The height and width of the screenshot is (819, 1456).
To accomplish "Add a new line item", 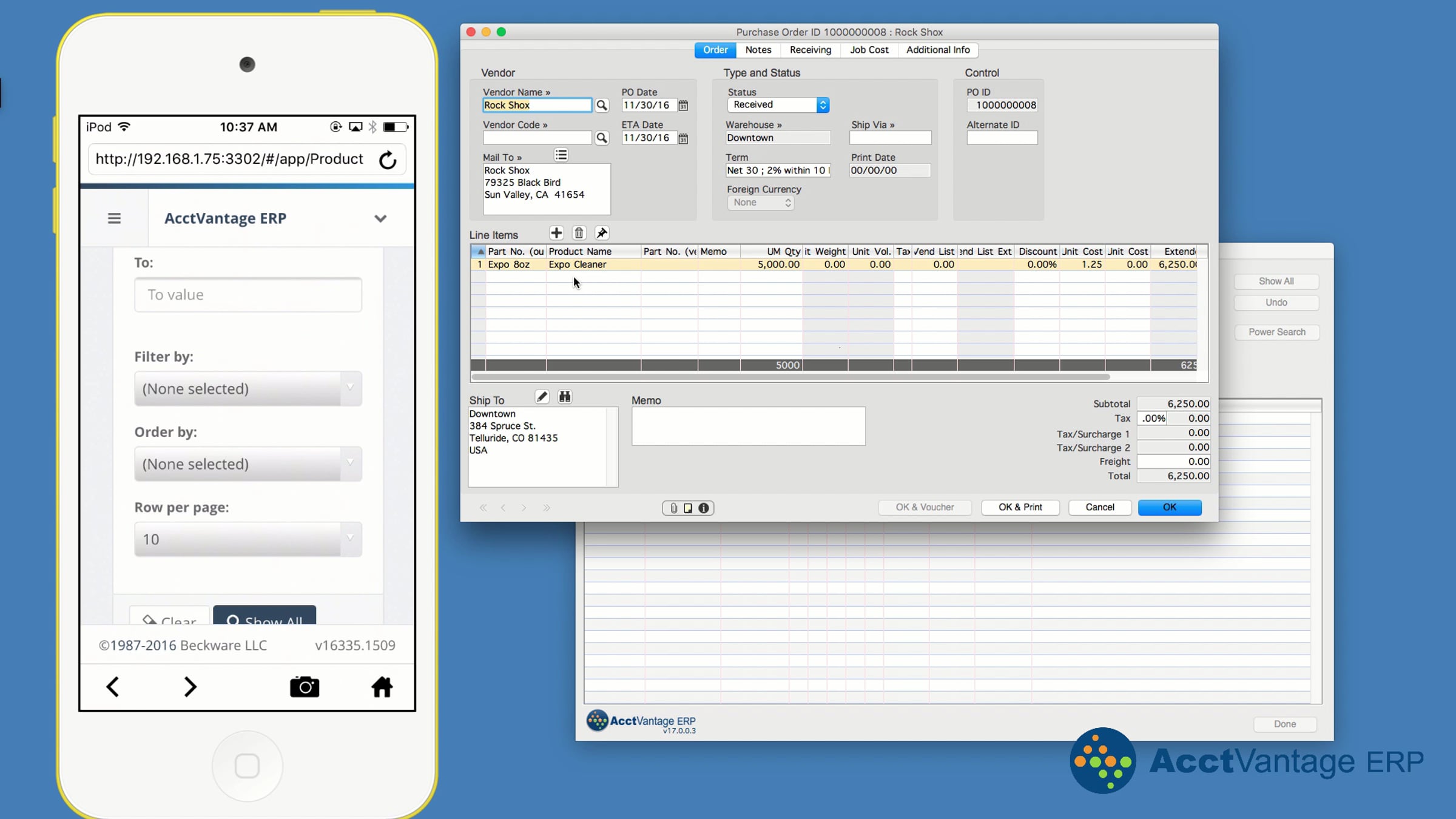I will (556, 233).
